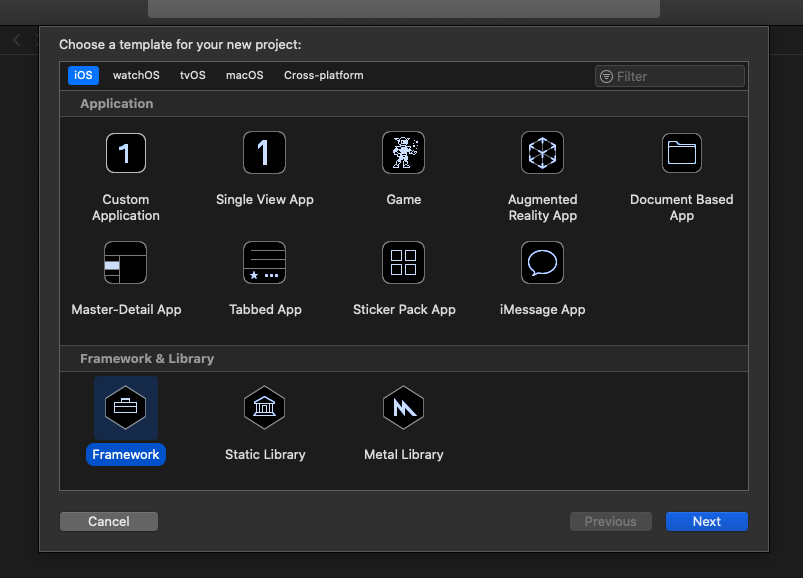Click the iMessage App label
The width and height of the screenshot is (803, 578).
[542, 310]
